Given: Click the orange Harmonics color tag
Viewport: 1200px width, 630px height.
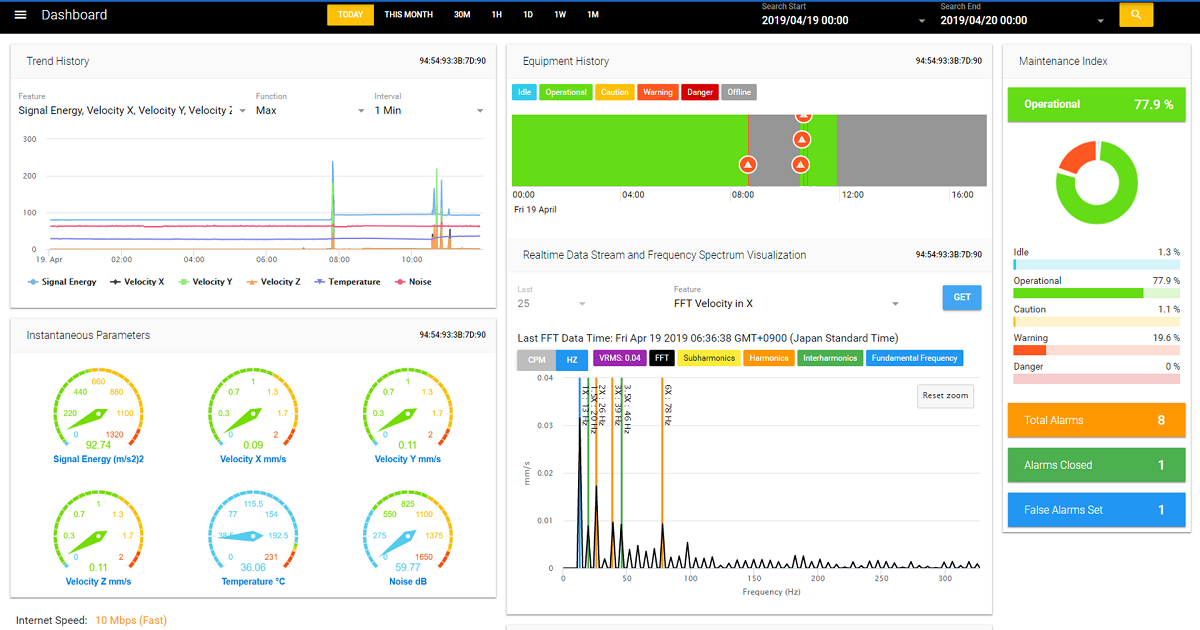Looking at the screenshot, I should [x=770, y=358].
